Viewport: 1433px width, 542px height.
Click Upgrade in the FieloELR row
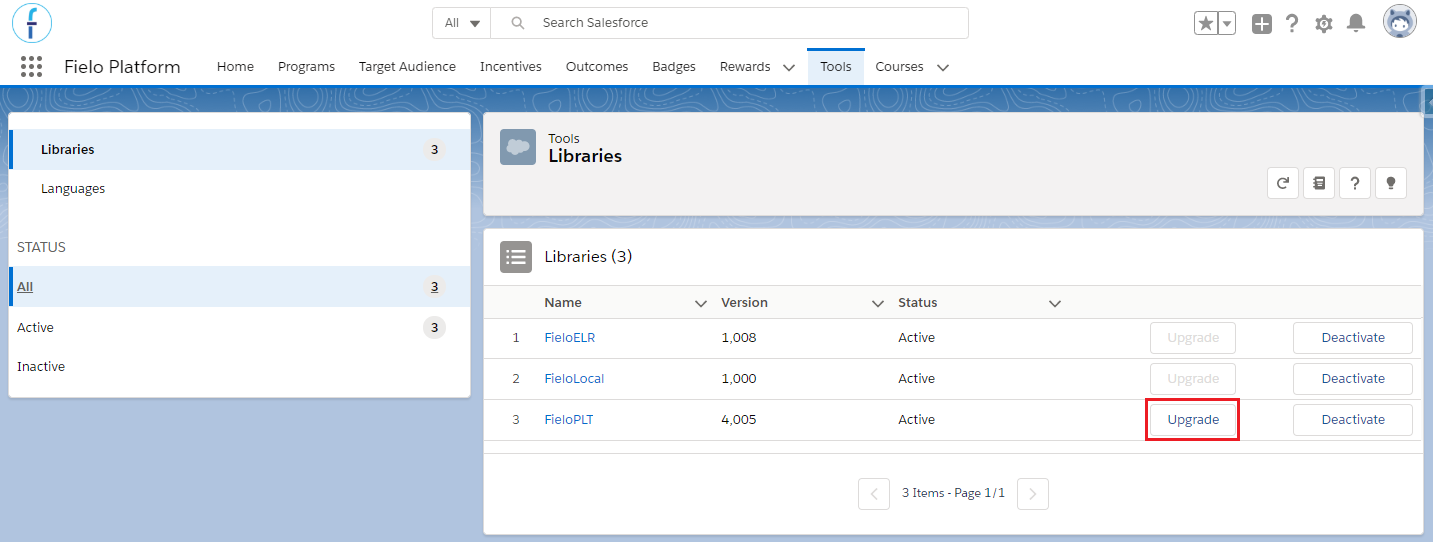coord(1193,338)
